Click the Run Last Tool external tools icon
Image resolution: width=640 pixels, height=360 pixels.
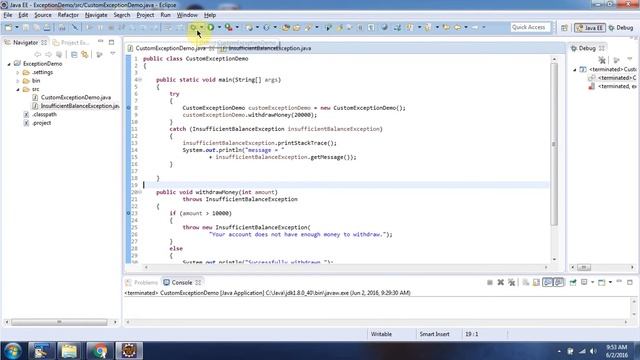click(229, 27)
